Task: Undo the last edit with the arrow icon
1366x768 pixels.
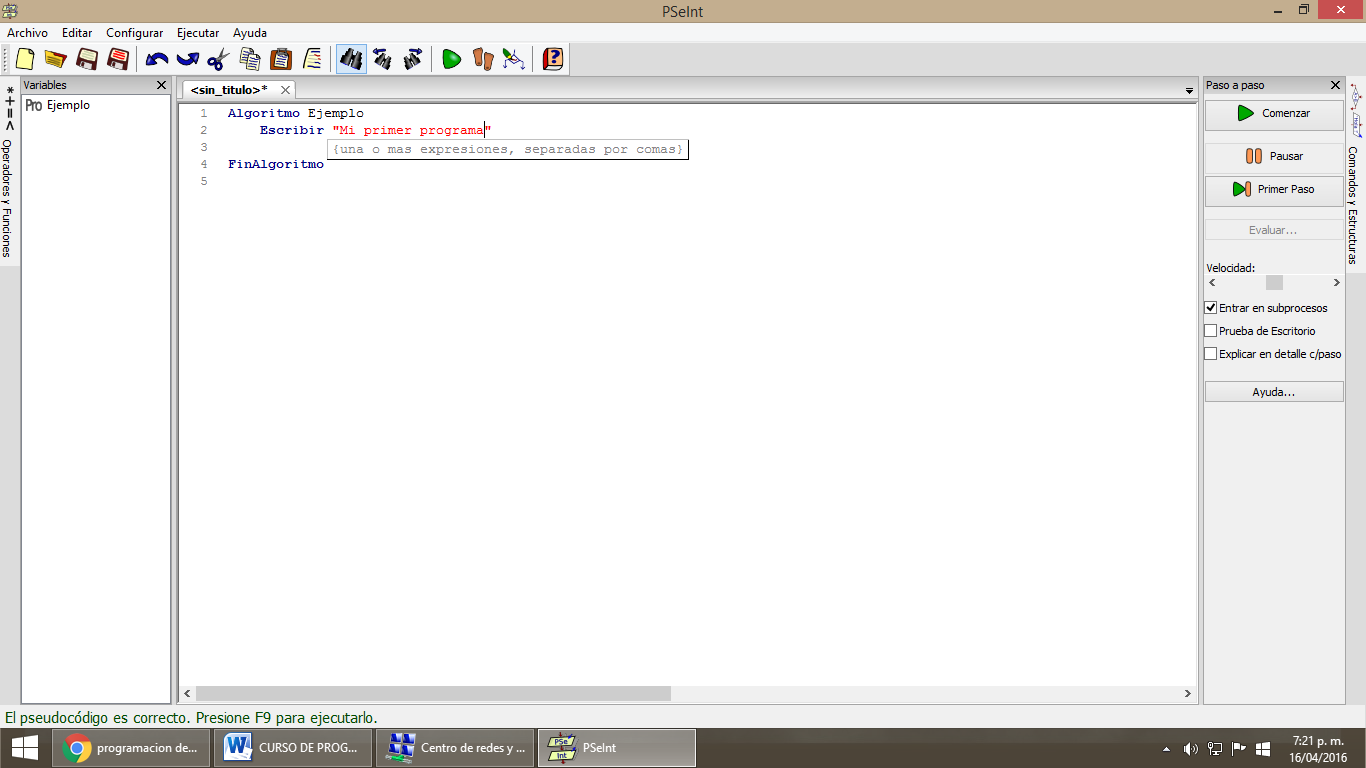Action: (x=156, y=59)
